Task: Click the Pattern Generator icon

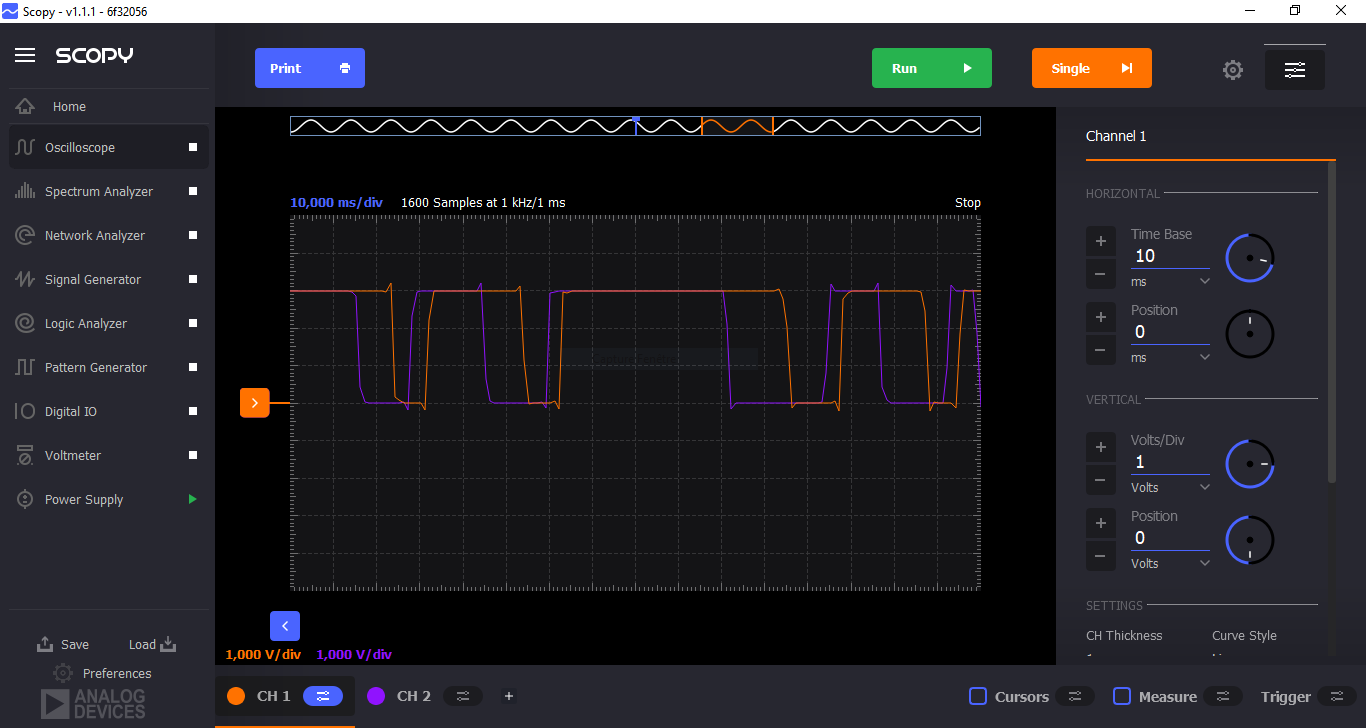Action: (25, 367)
